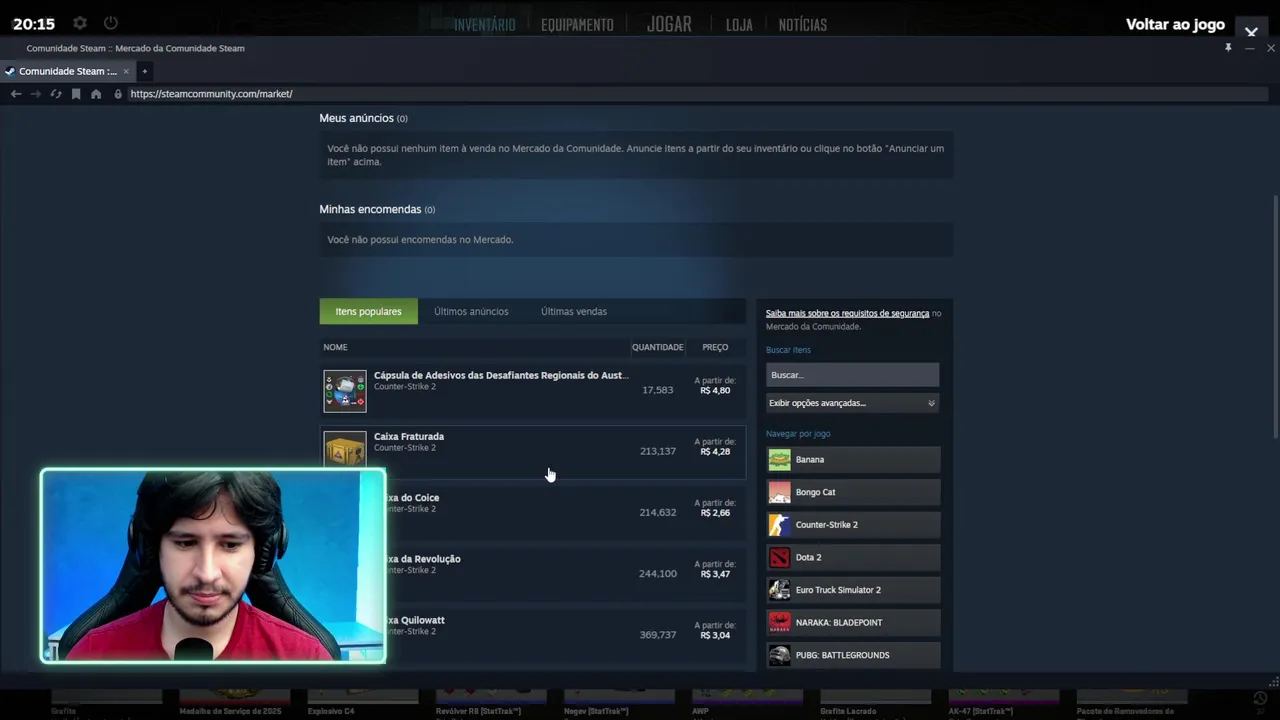Switch to the Últimos anúncios tab
1280x720 pixels.
[x=471, y=311]
